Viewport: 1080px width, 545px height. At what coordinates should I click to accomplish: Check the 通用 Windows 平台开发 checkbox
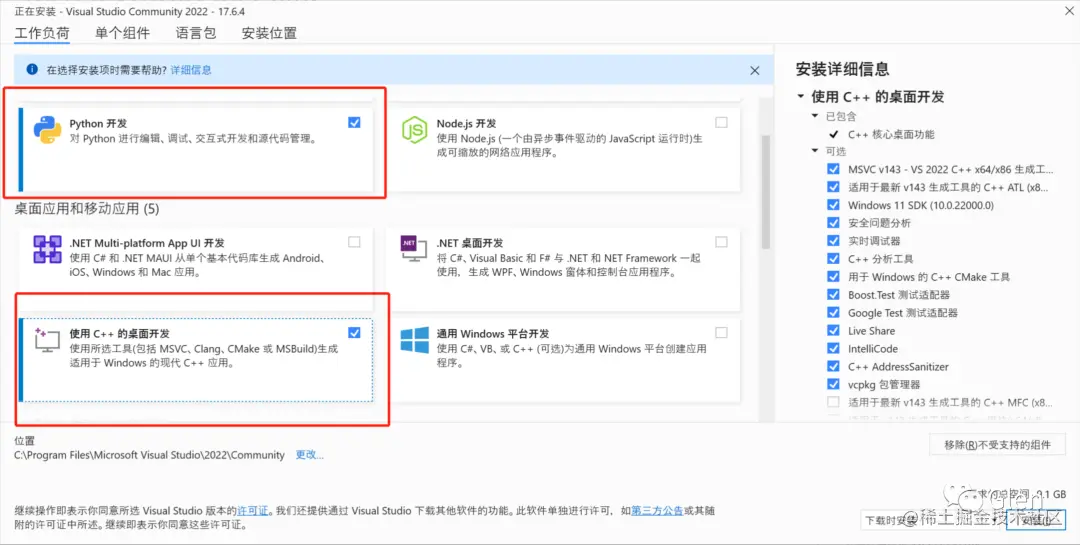click(721, 333)
